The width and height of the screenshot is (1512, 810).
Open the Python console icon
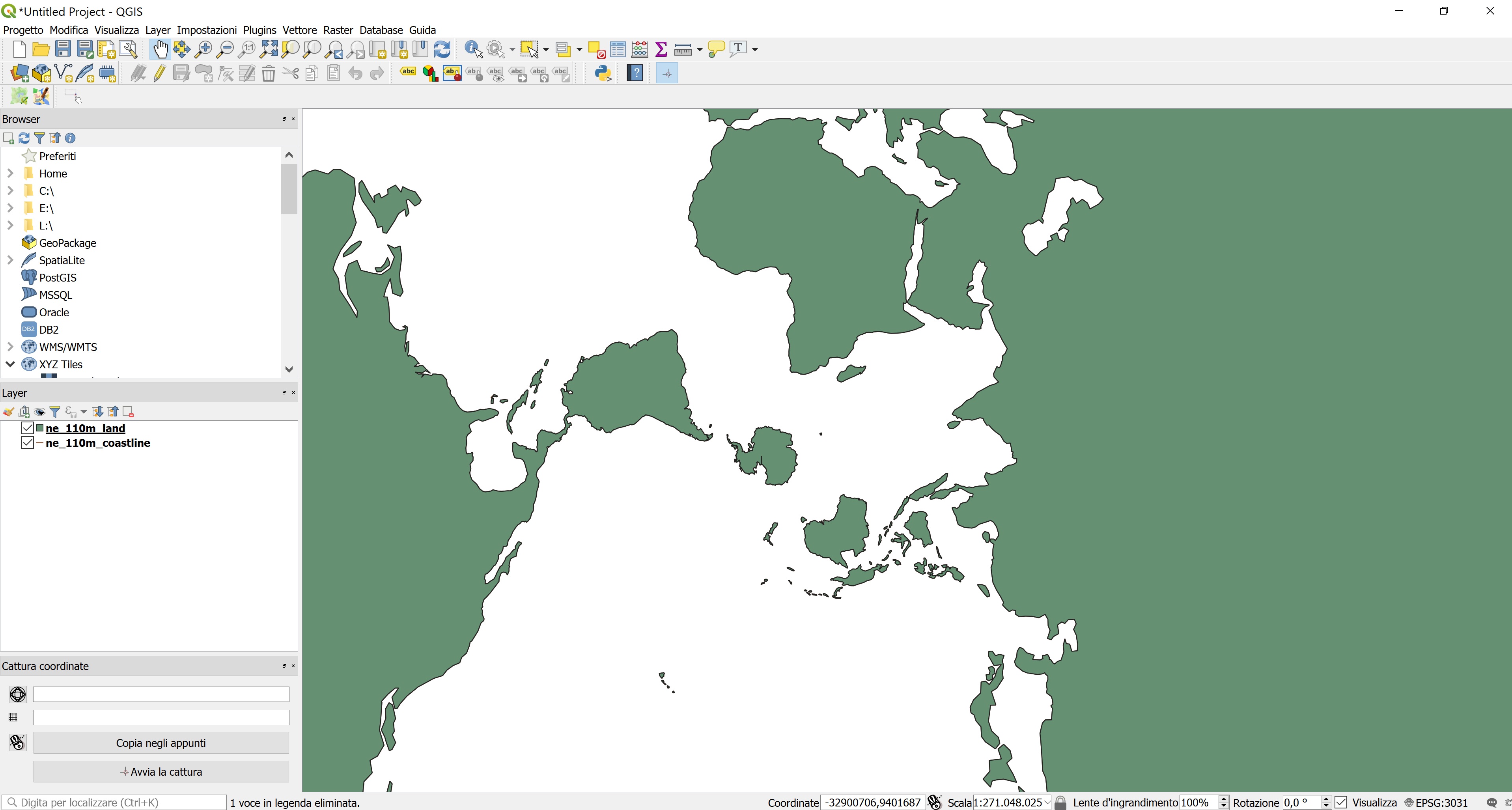603,73
